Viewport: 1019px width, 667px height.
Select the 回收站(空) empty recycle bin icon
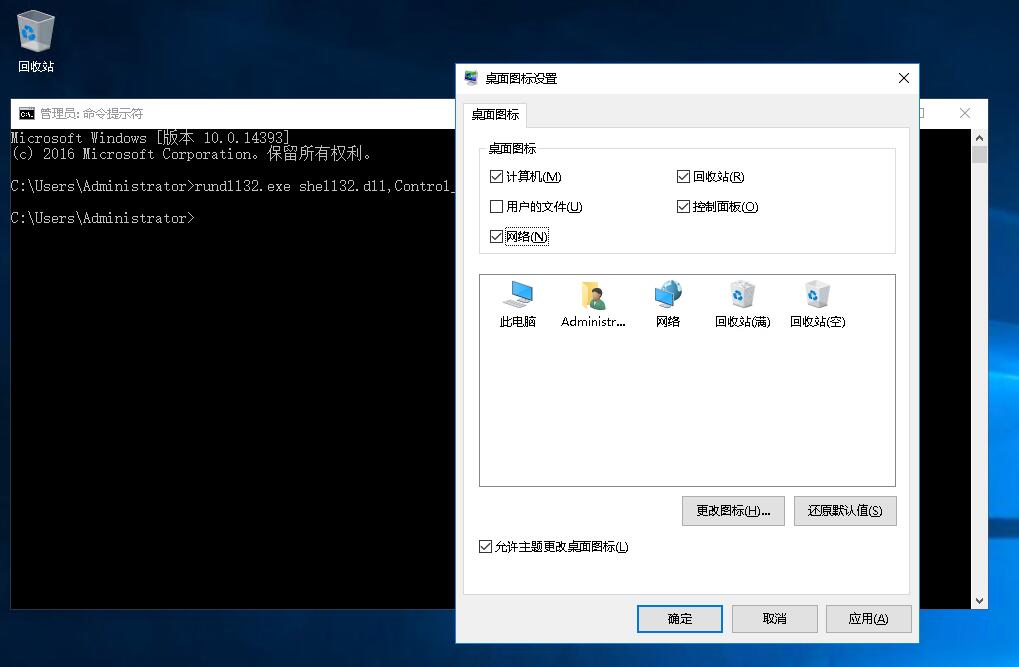tap(818, 304)
